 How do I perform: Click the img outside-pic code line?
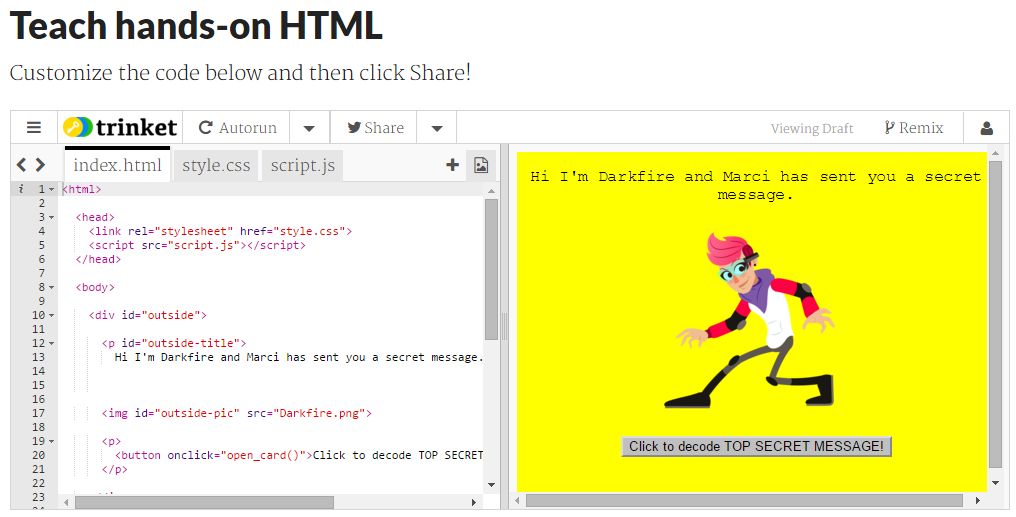[x=237, y=413]
